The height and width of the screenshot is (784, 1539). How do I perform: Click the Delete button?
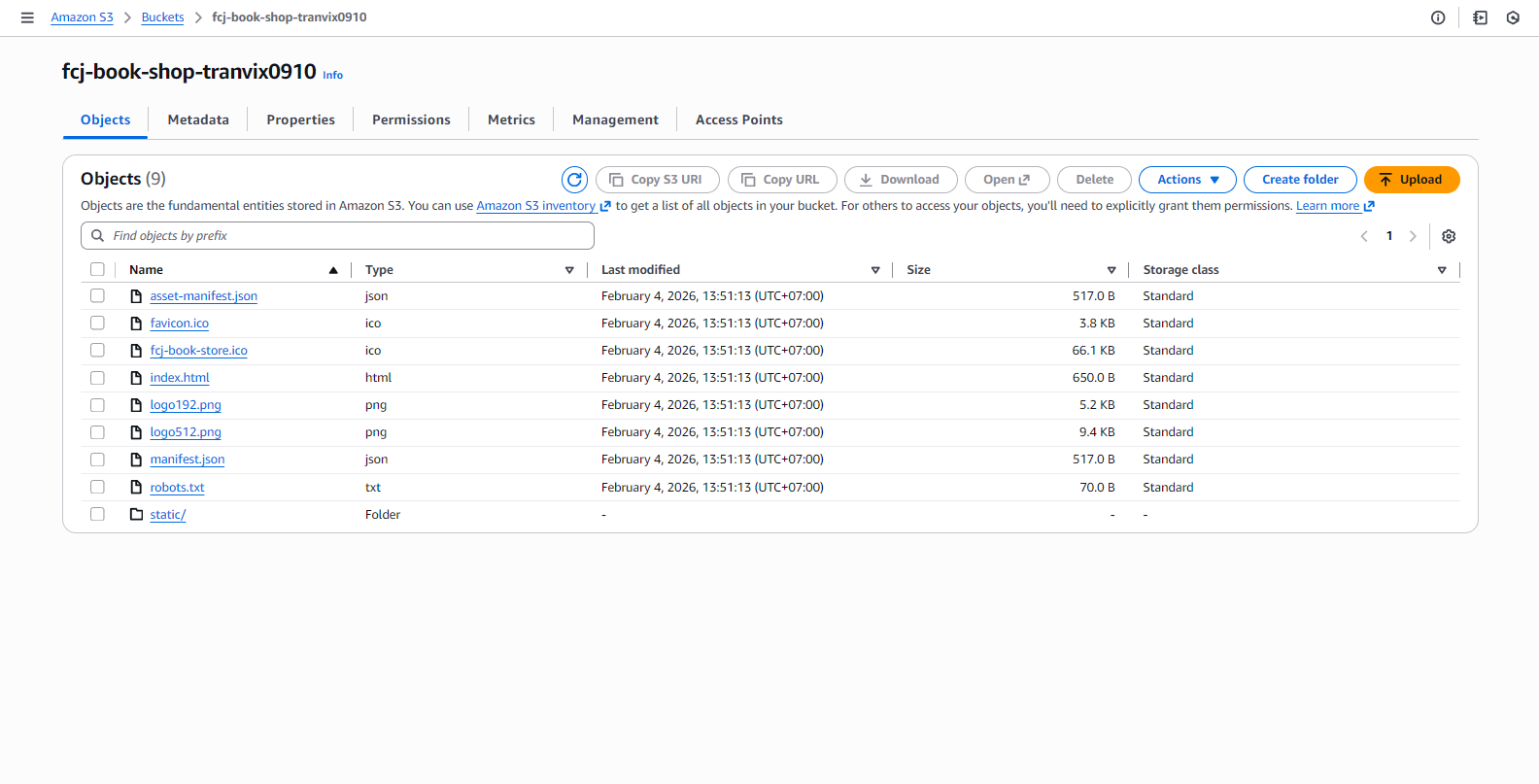(1094, 180)
